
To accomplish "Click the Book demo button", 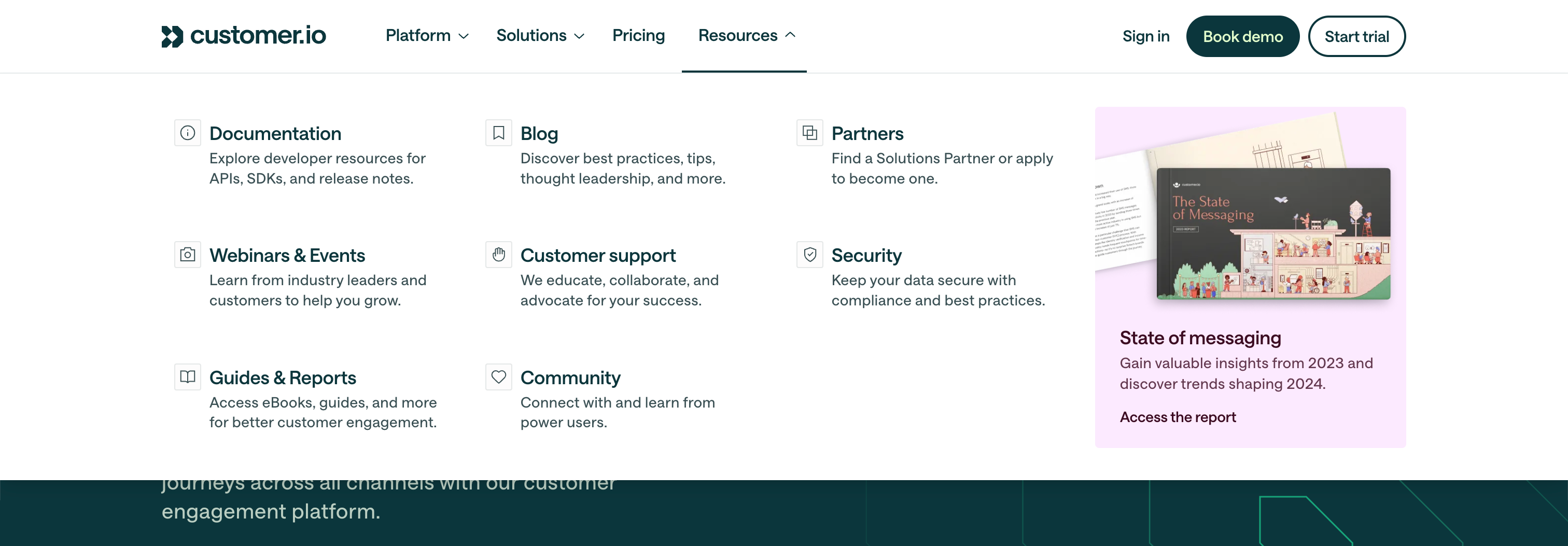I will pyautogui.click(x=1242, y=36).
